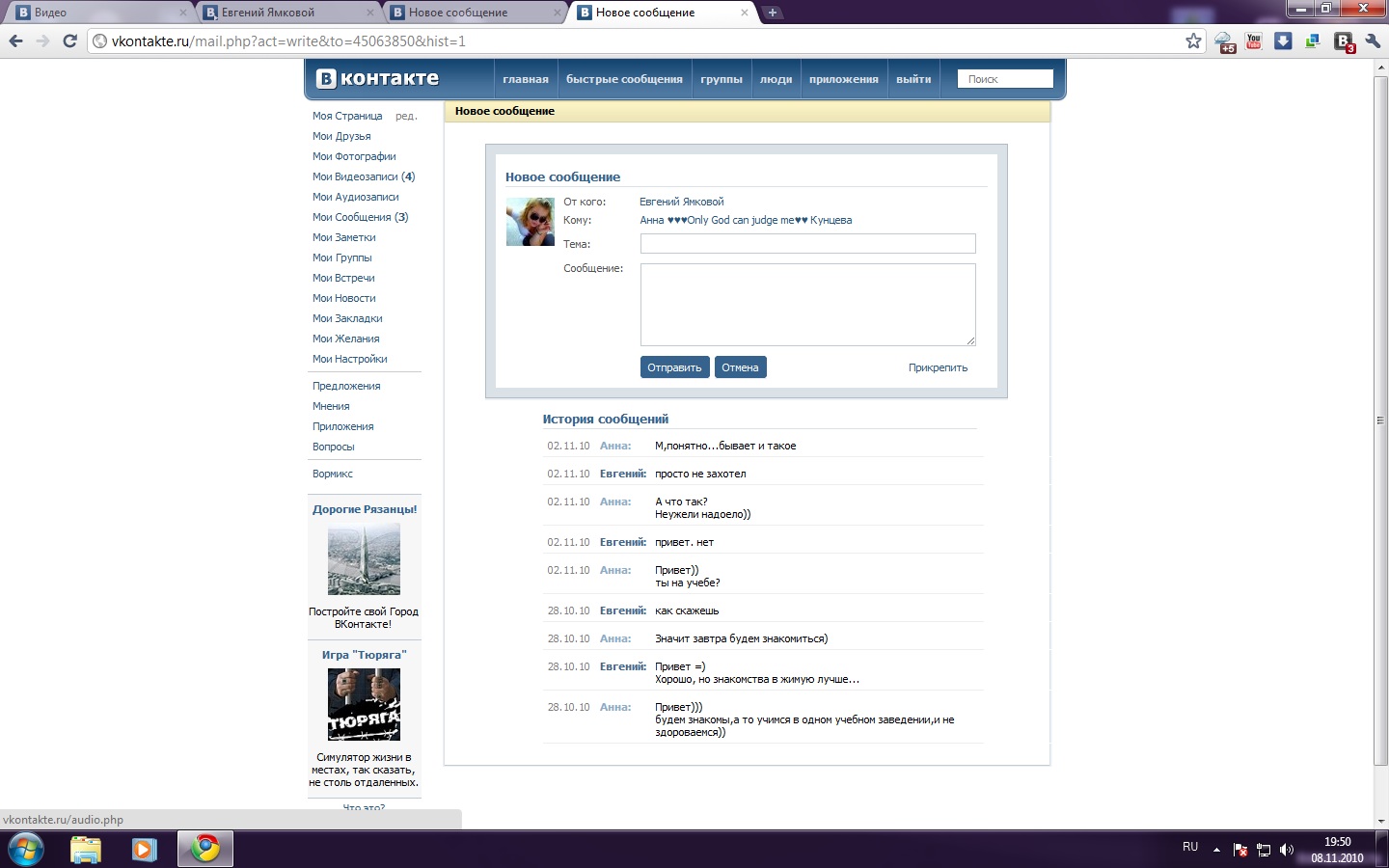Viewport: 1389px width, 868px height.
Task: Bookmark this page with the star icon
Action: pyautogui.click(x=1193, y=41)
